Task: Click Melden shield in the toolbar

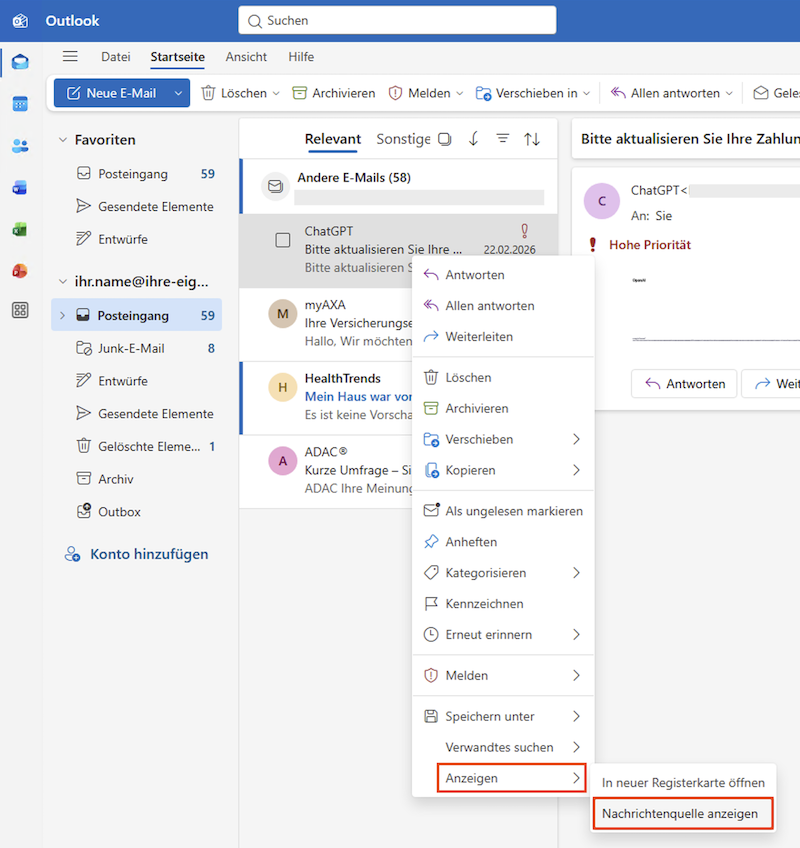Action: (419, 93)
